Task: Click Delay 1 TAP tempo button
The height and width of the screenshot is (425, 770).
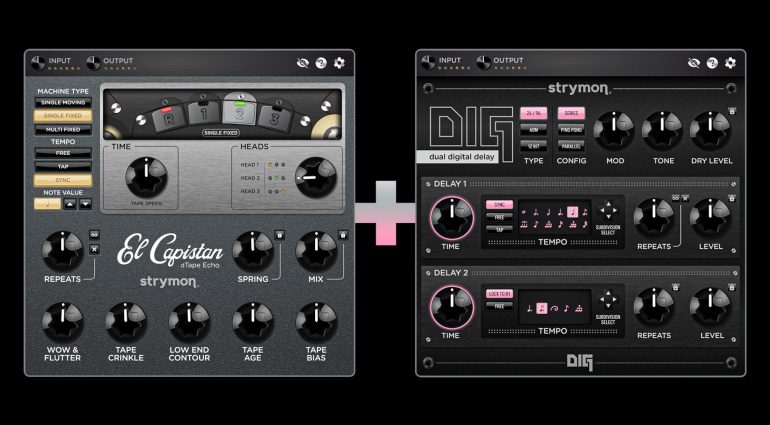Action: pos(499,228)
